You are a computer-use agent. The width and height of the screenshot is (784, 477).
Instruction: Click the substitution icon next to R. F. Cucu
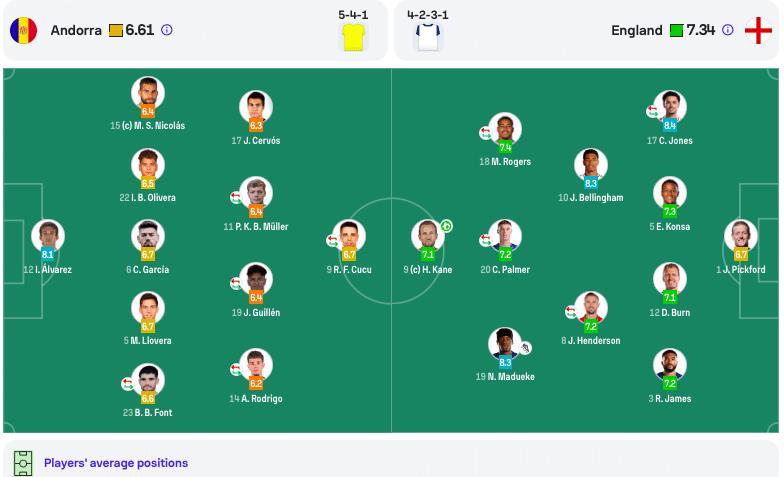pyautogui.click(x=332, y=241)
